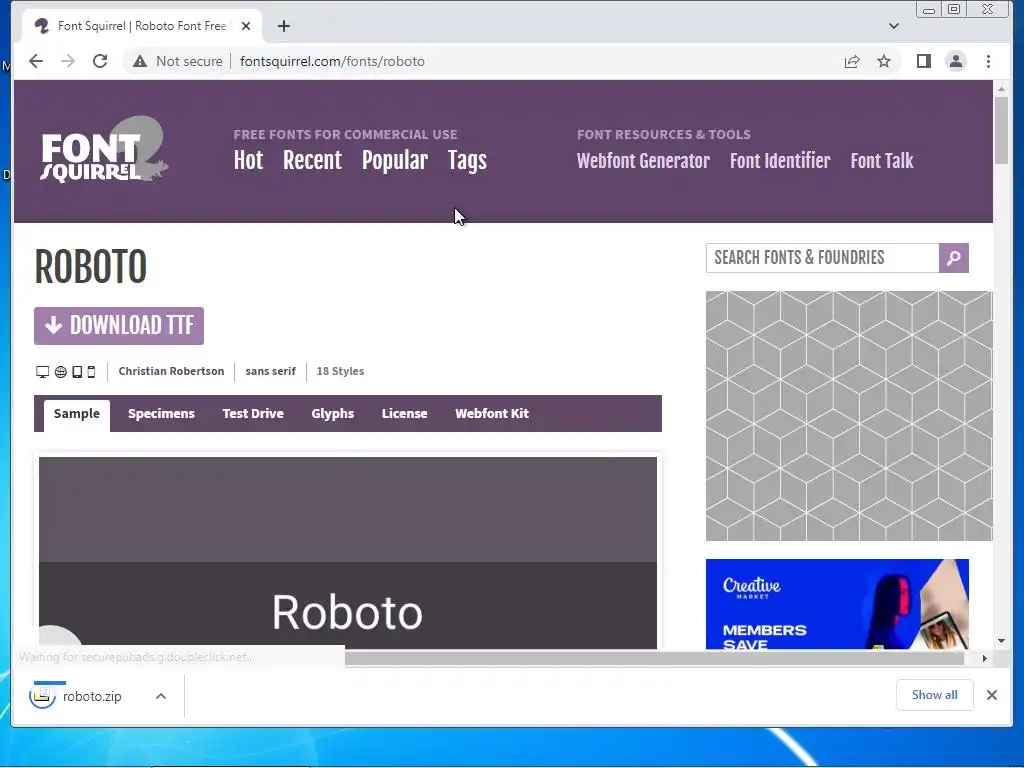Open the Webfont Generator tool
Screen dimensions: 1024x768
tap(643, 161)
